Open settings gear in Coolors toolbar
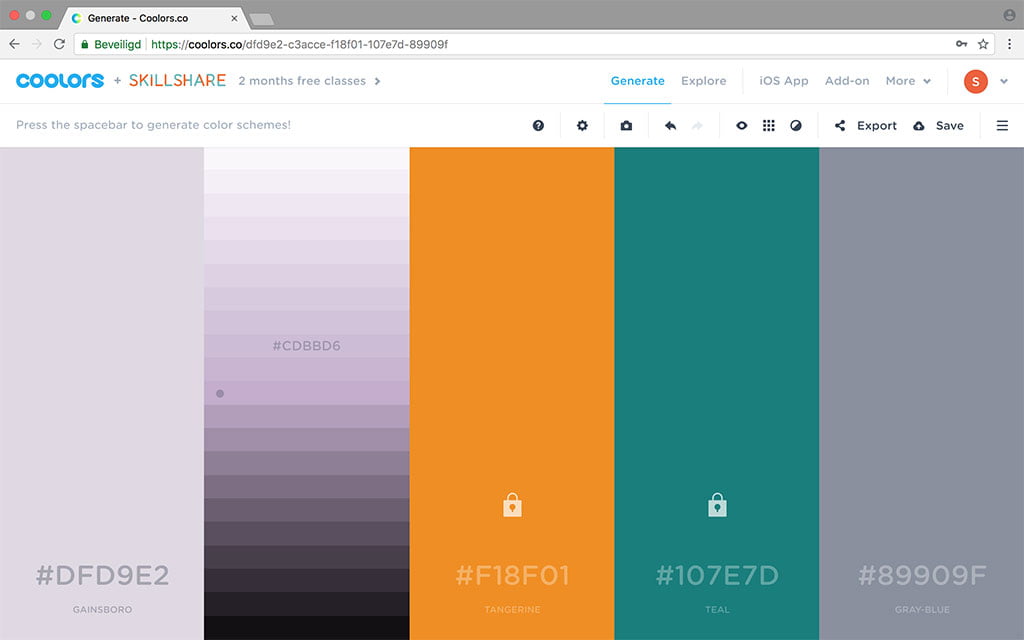Viewport: 1024px width, 640px height. pos(582,126)
